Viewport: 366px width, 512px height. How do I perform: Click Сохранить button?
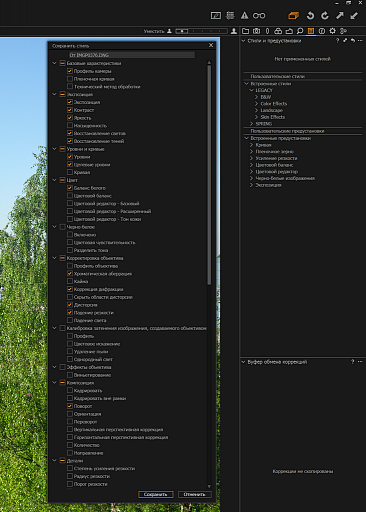point(156,494)
